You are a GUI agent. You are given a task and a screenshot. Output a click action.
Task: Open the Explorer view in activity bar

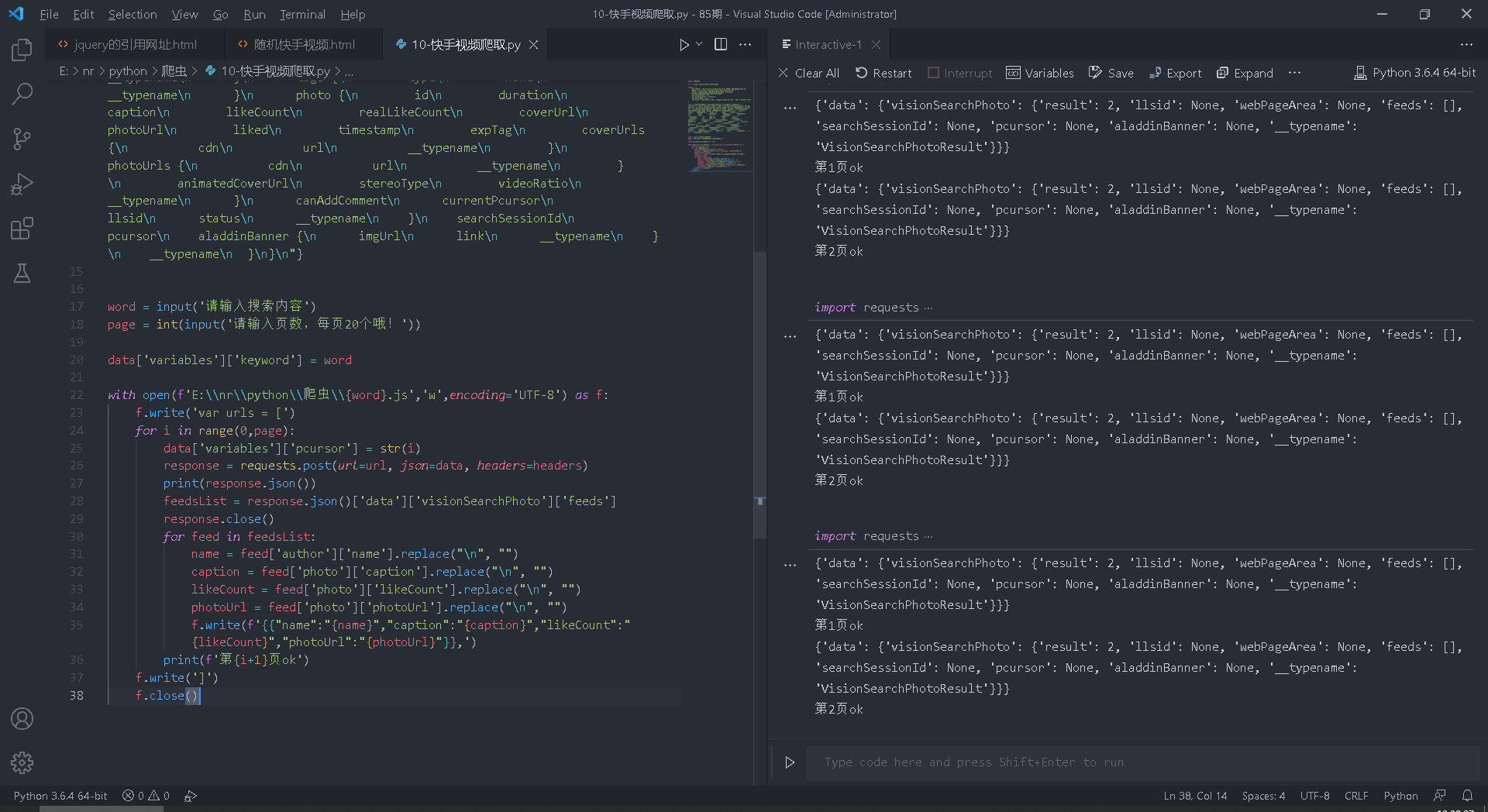point(22,50)
